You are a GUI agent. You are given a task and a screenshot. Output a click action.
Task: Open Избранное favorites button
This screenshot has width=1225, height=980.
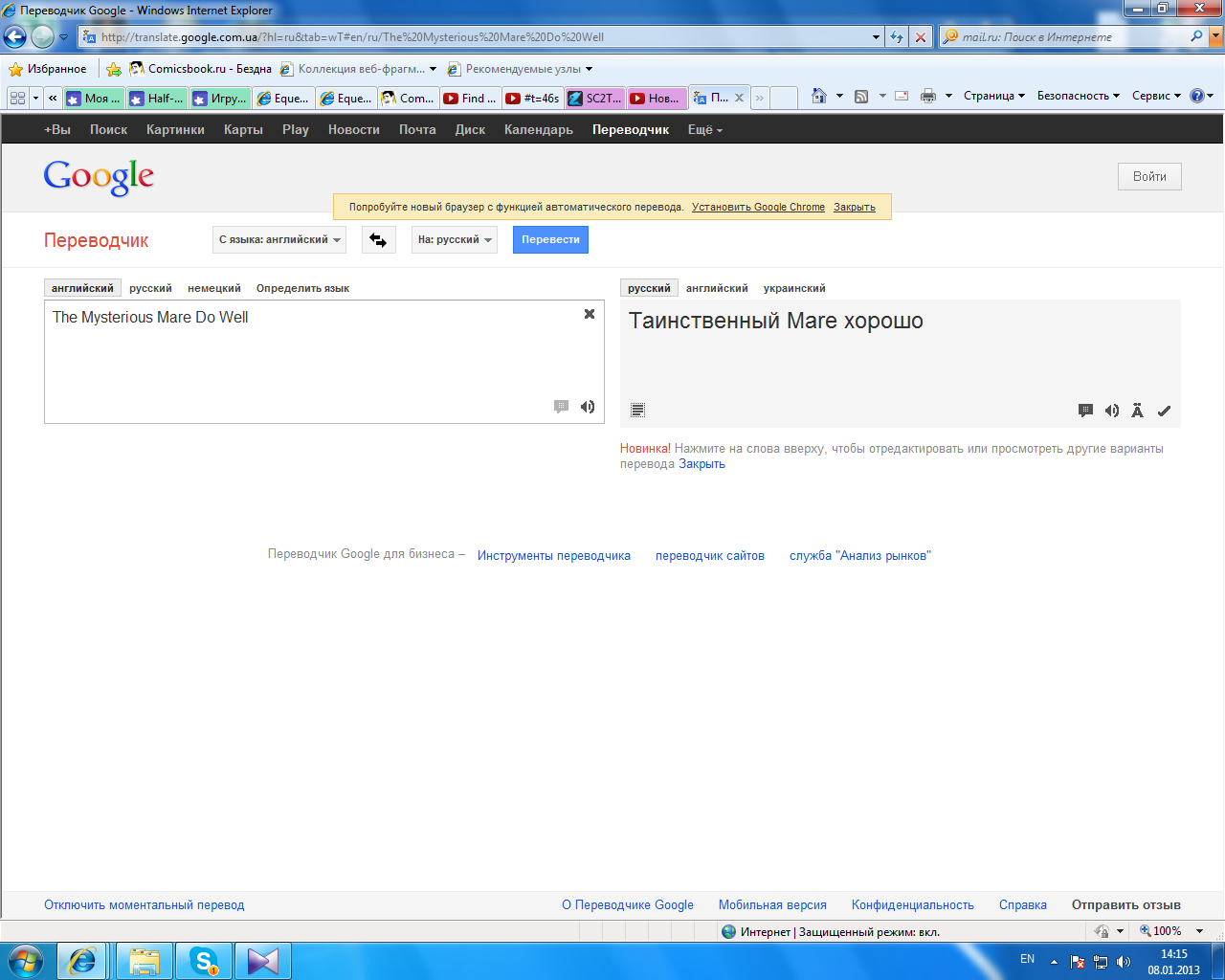[x=48, y=69]
